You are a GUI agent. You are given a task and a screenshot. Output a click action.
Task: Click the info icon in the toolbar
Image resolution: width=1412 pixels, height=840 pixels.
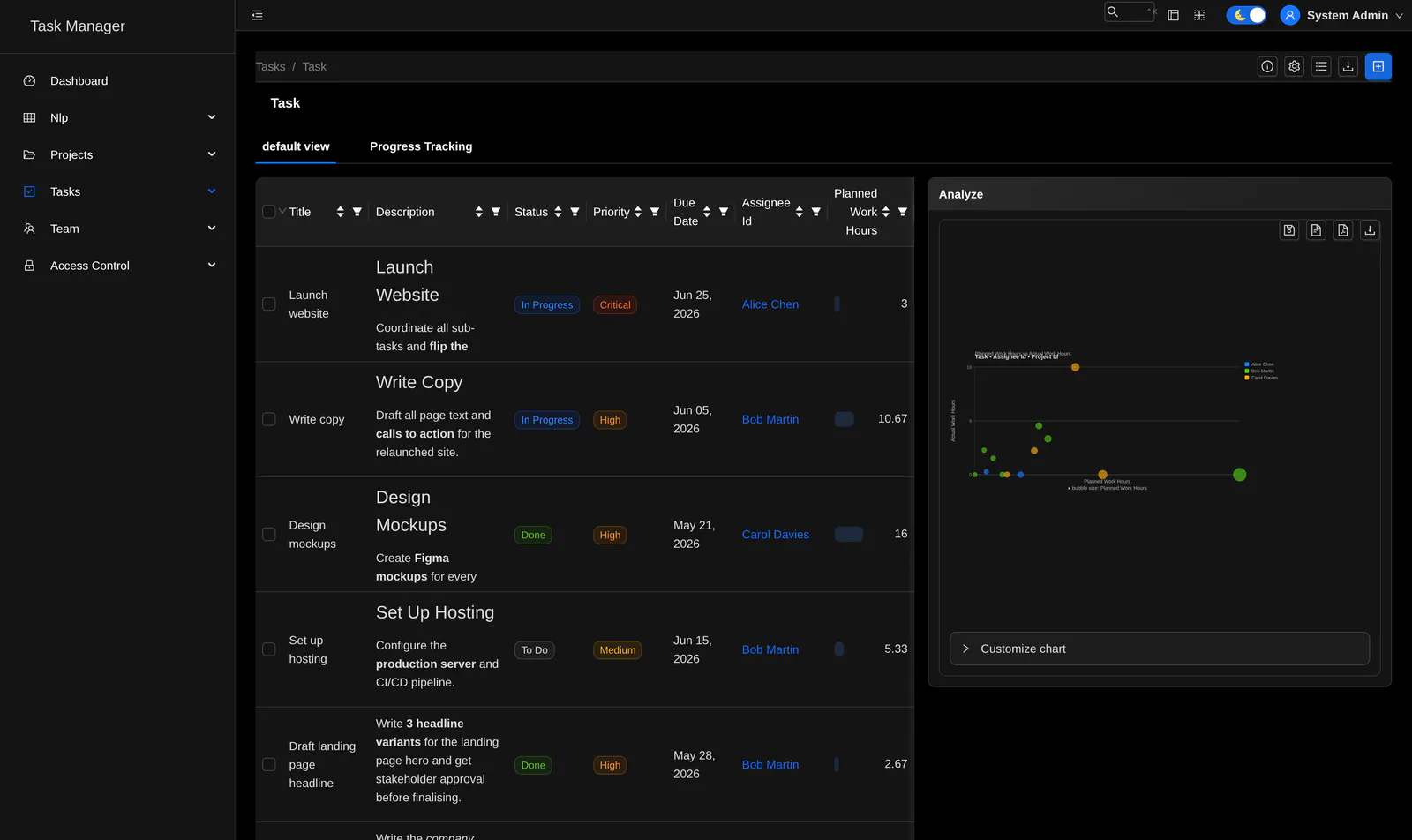pos(1267,66)
